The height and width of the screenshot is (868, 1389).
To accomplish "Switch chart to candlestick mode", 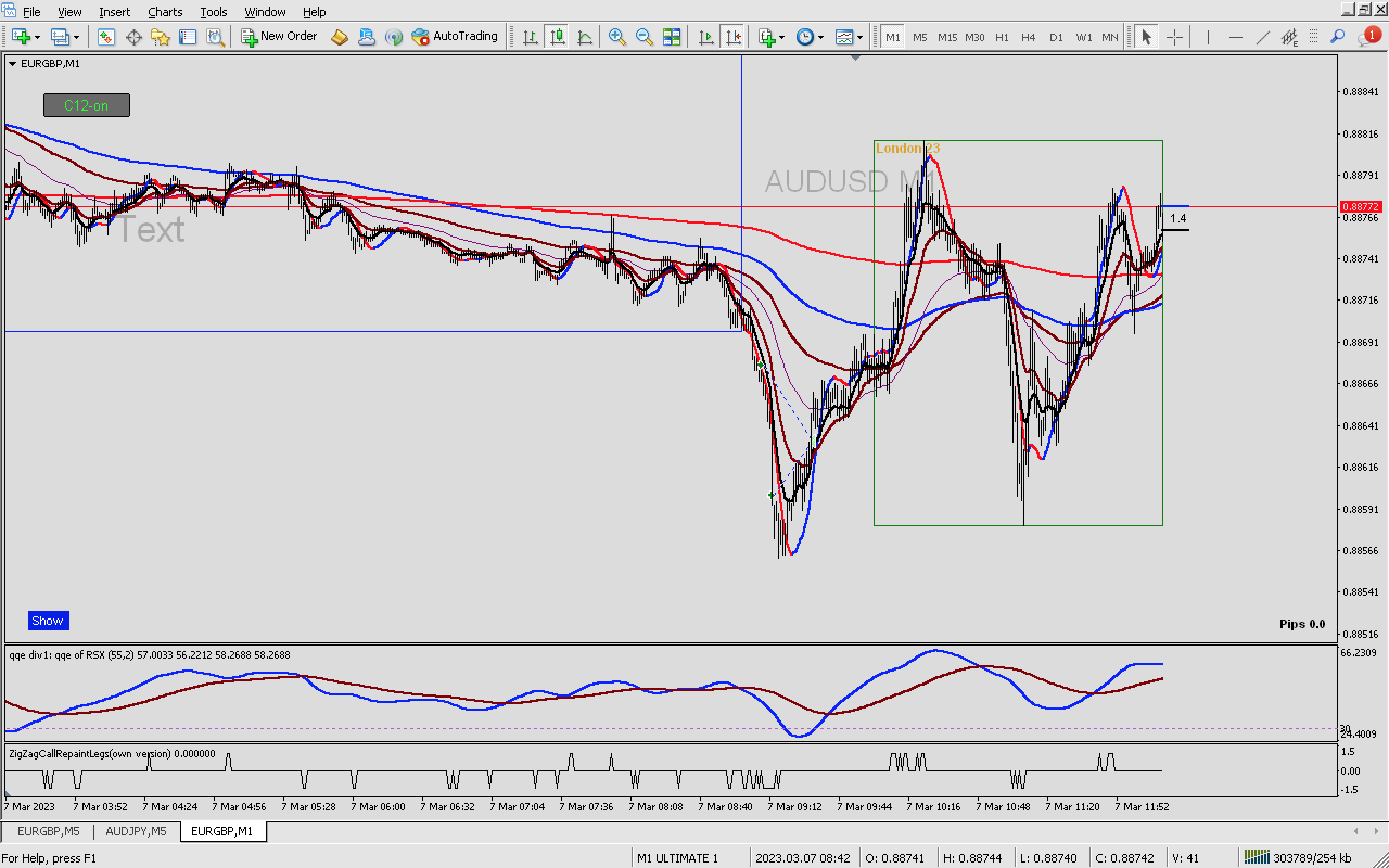I will tap(557, 37).
